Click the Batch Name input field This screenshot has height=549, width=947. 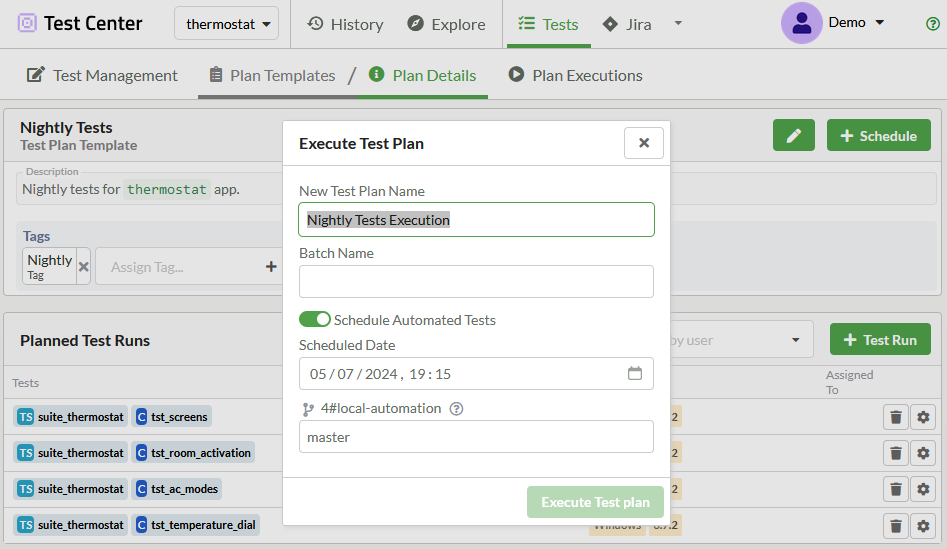point(476,281)
